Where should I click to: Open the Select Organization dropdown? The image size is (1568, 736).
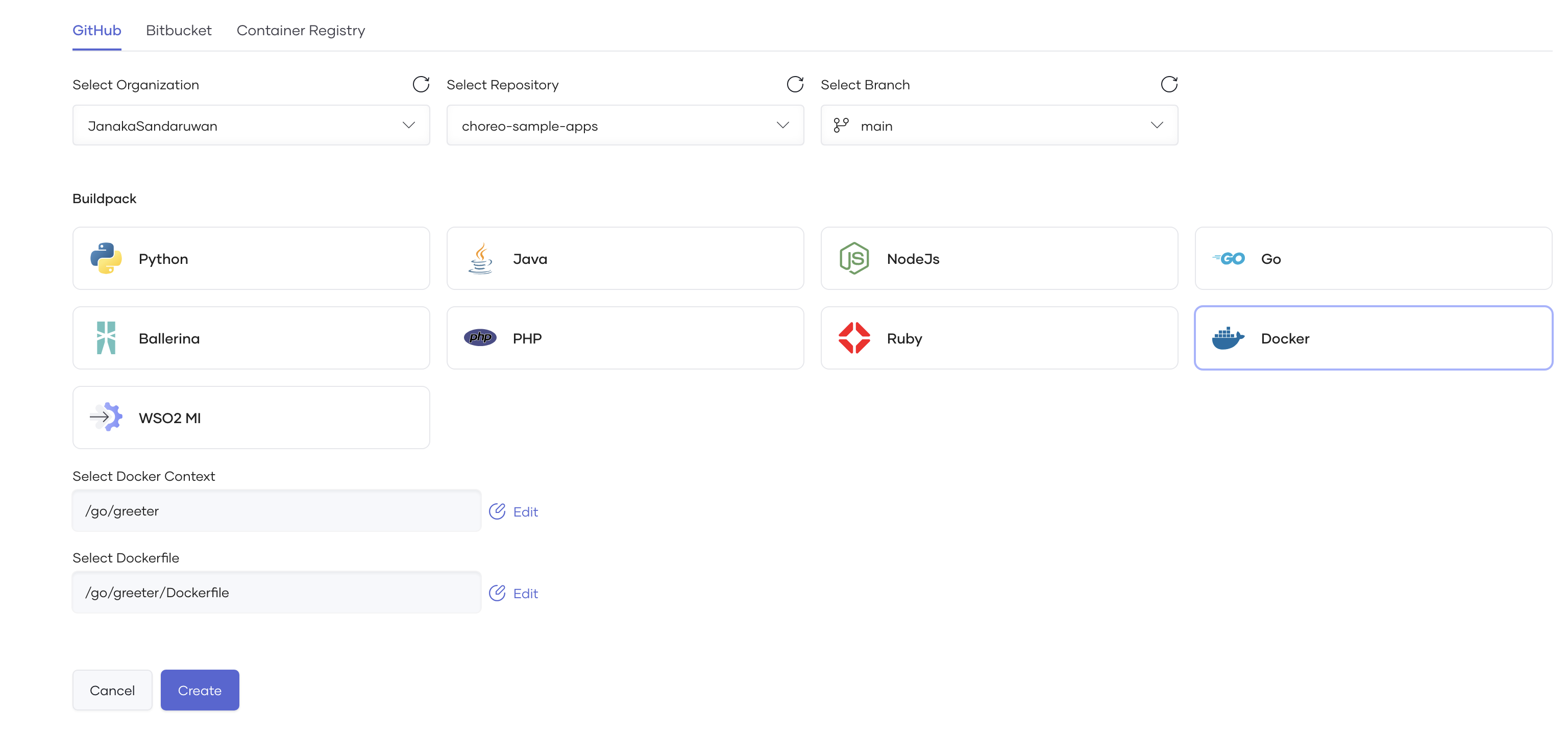tap(251, 126)
